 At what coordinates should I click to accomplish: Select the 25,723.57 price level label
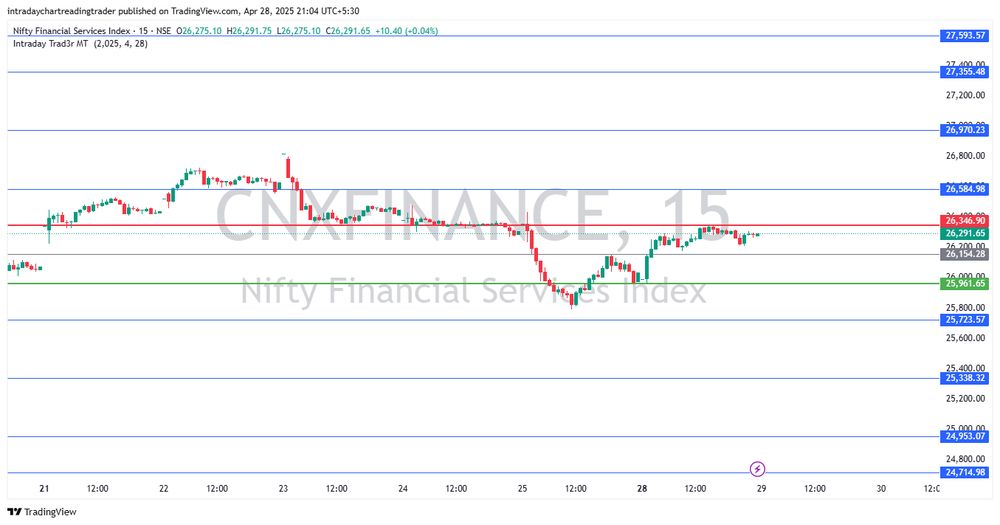pyautogui.click(x=965, y=320)
